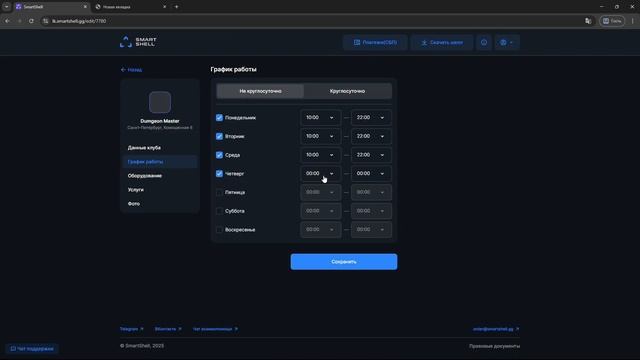Open Вторник opening time dropdown
Image resolution: width=640 pixels, height=360 pixels.
[x=320, y=136]
